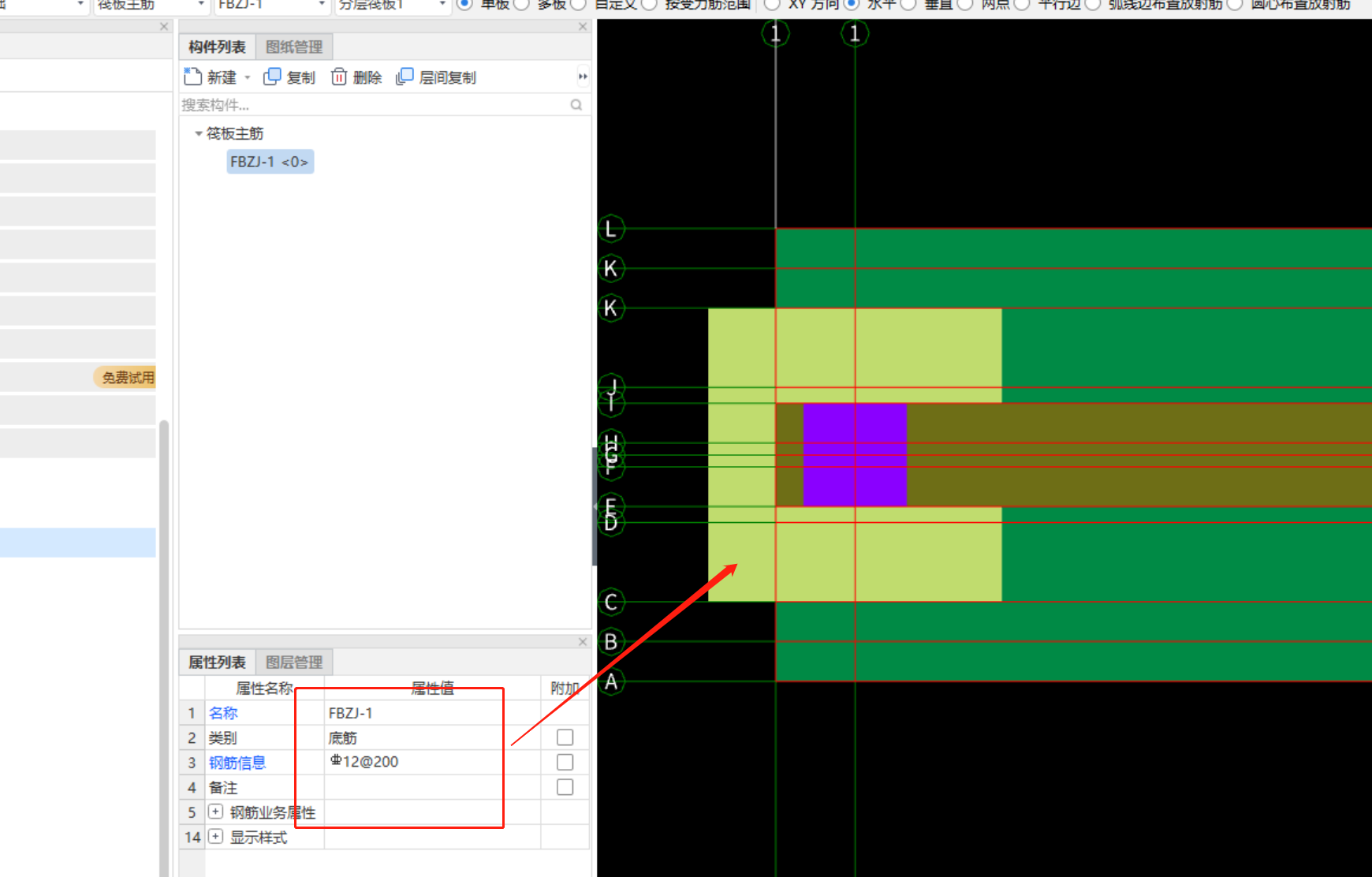The width and height of the screenshot is (1372, 877).
Task: Close the left navigation panel
Action: [164, 26]
